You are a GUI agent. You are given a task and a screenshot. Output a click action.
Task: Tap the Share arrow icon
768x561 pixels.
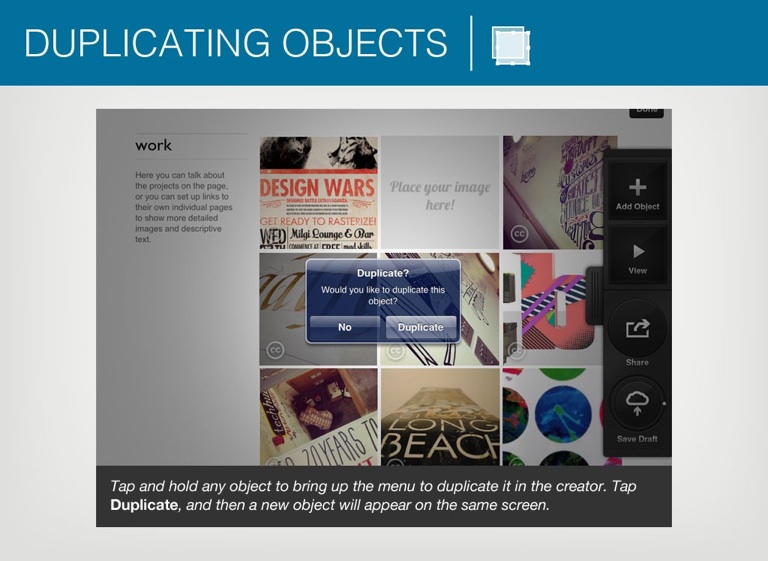[637, 328]
